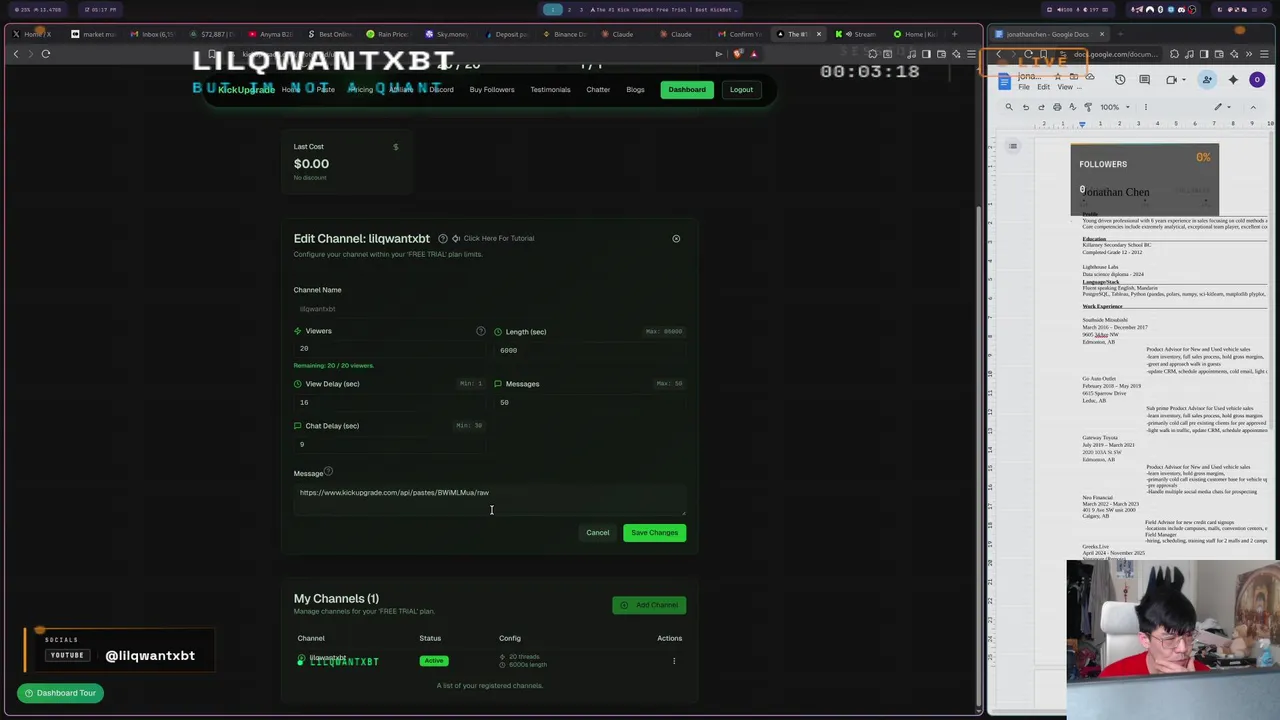1280x720 pixels.
Task: Search menus magnifier in Docs toolbar
Action: pos(1009,107)
